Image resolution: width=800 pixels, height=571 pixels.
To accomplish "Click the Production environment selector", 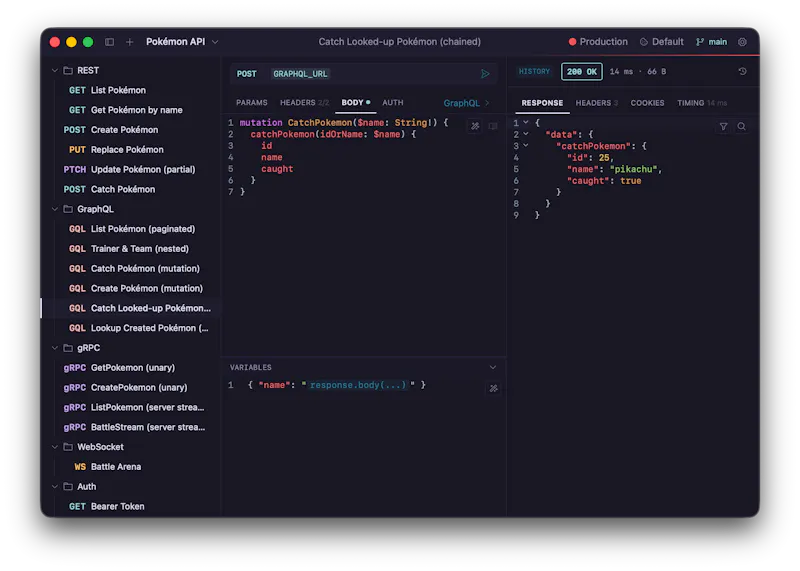I will click(x=598, y=42).
